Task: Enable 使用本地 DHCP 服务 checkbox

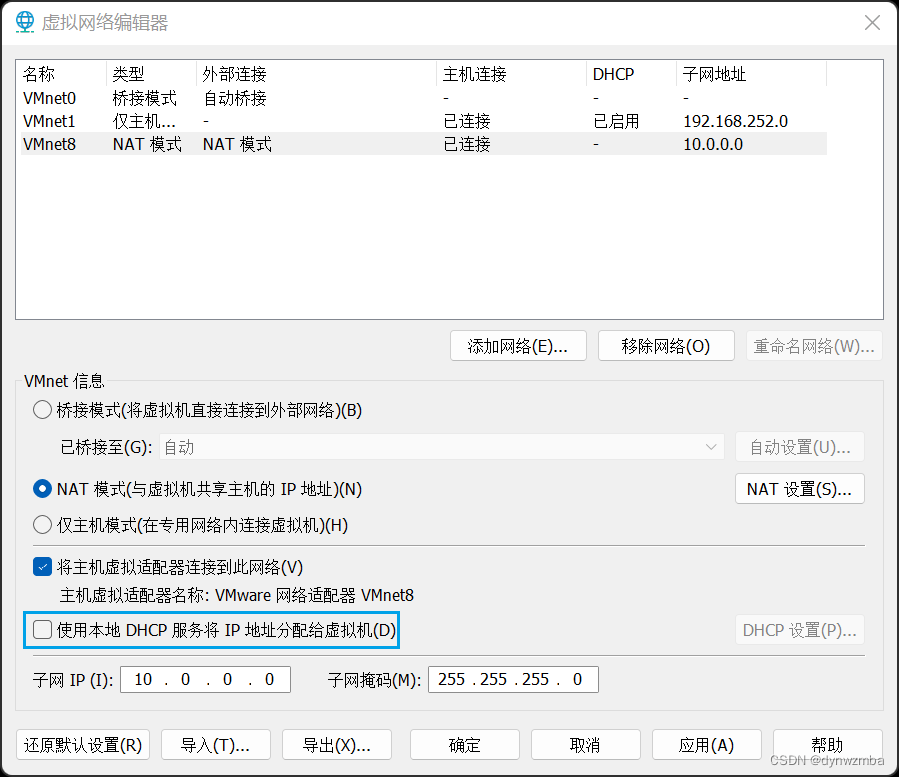Action: click(x=42, y=630)
